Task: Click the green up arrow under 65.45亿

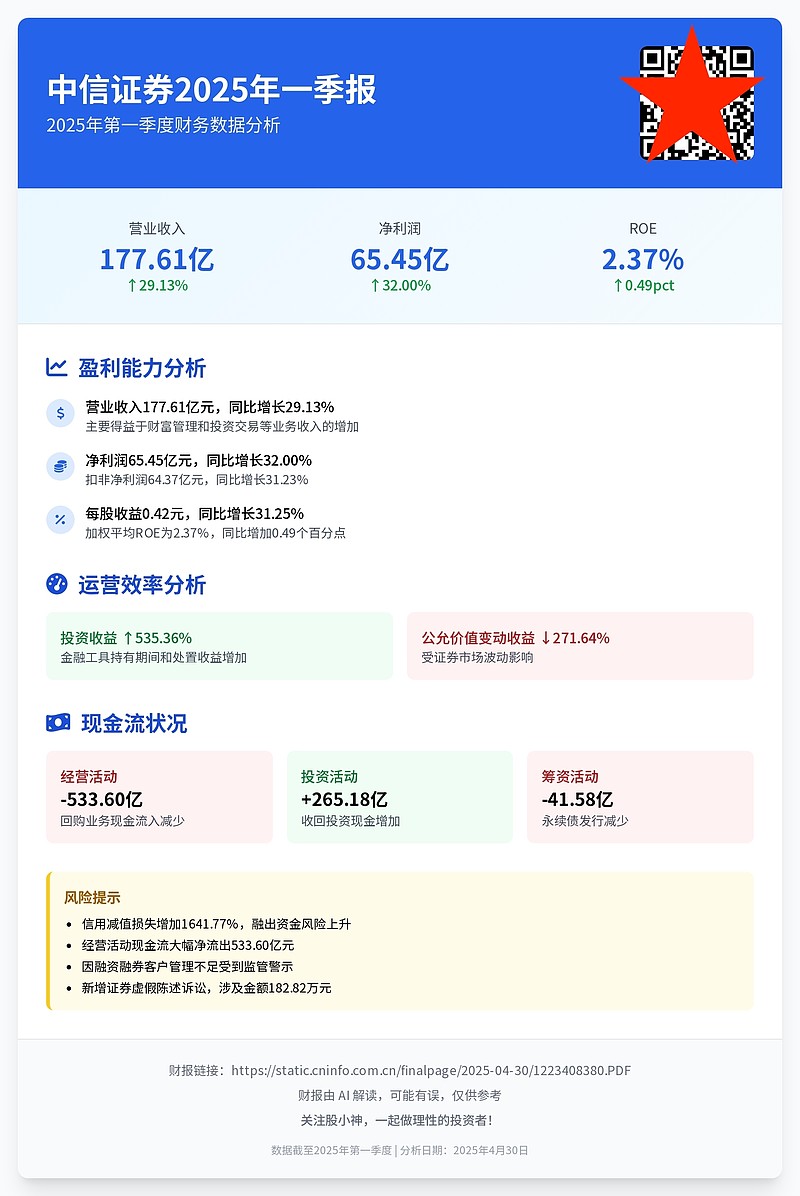Action: [x=376, y=285]
